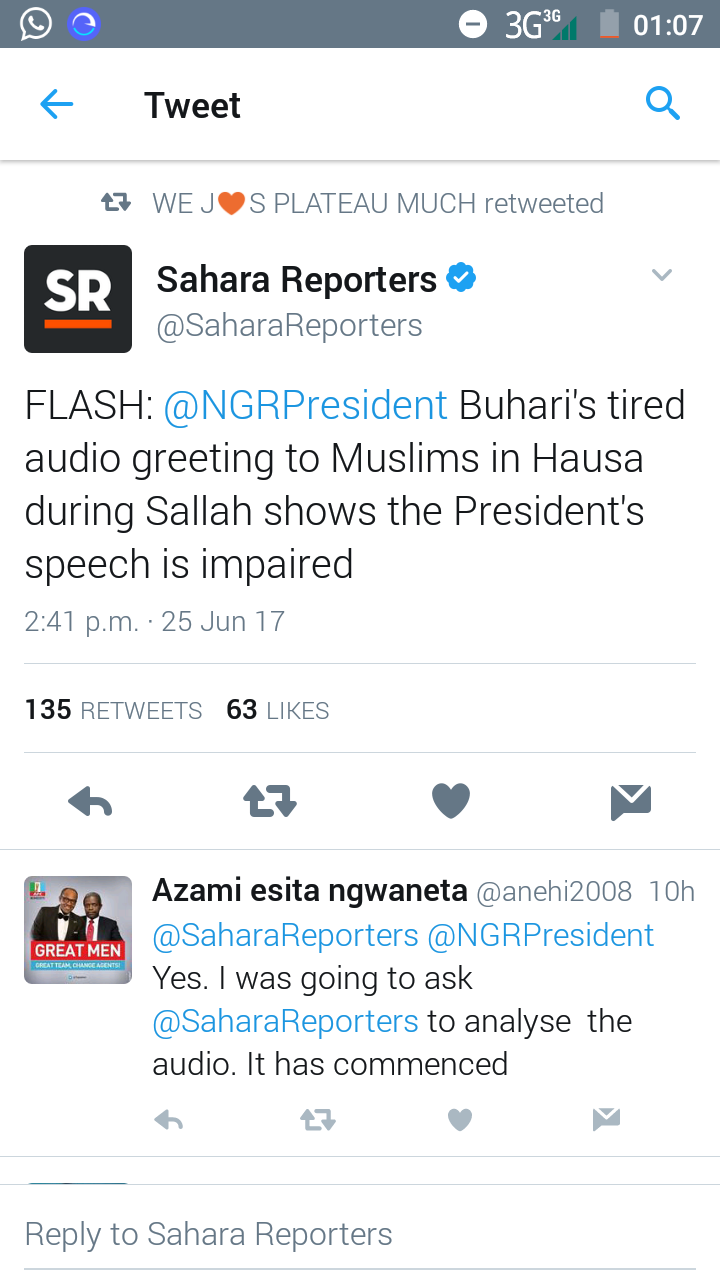Expand the tweet options chevron
This screenshot has height=1280, width=720.
point(662,275)
